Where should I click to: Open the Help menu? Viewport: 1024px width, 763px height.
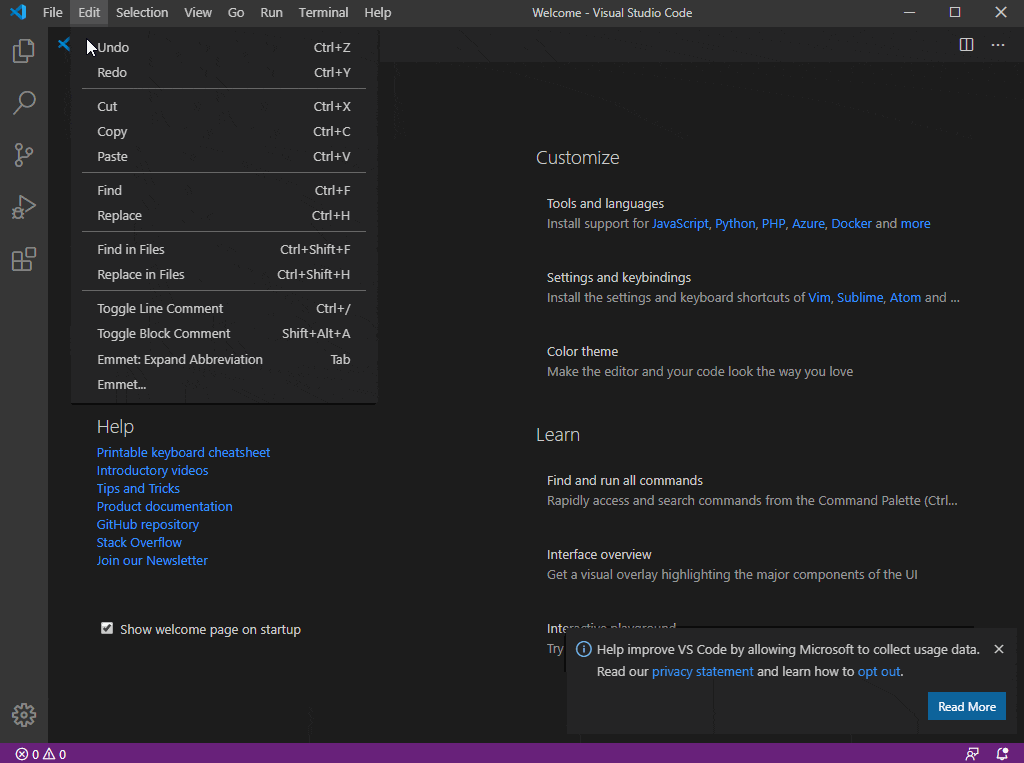pos(377,12)
